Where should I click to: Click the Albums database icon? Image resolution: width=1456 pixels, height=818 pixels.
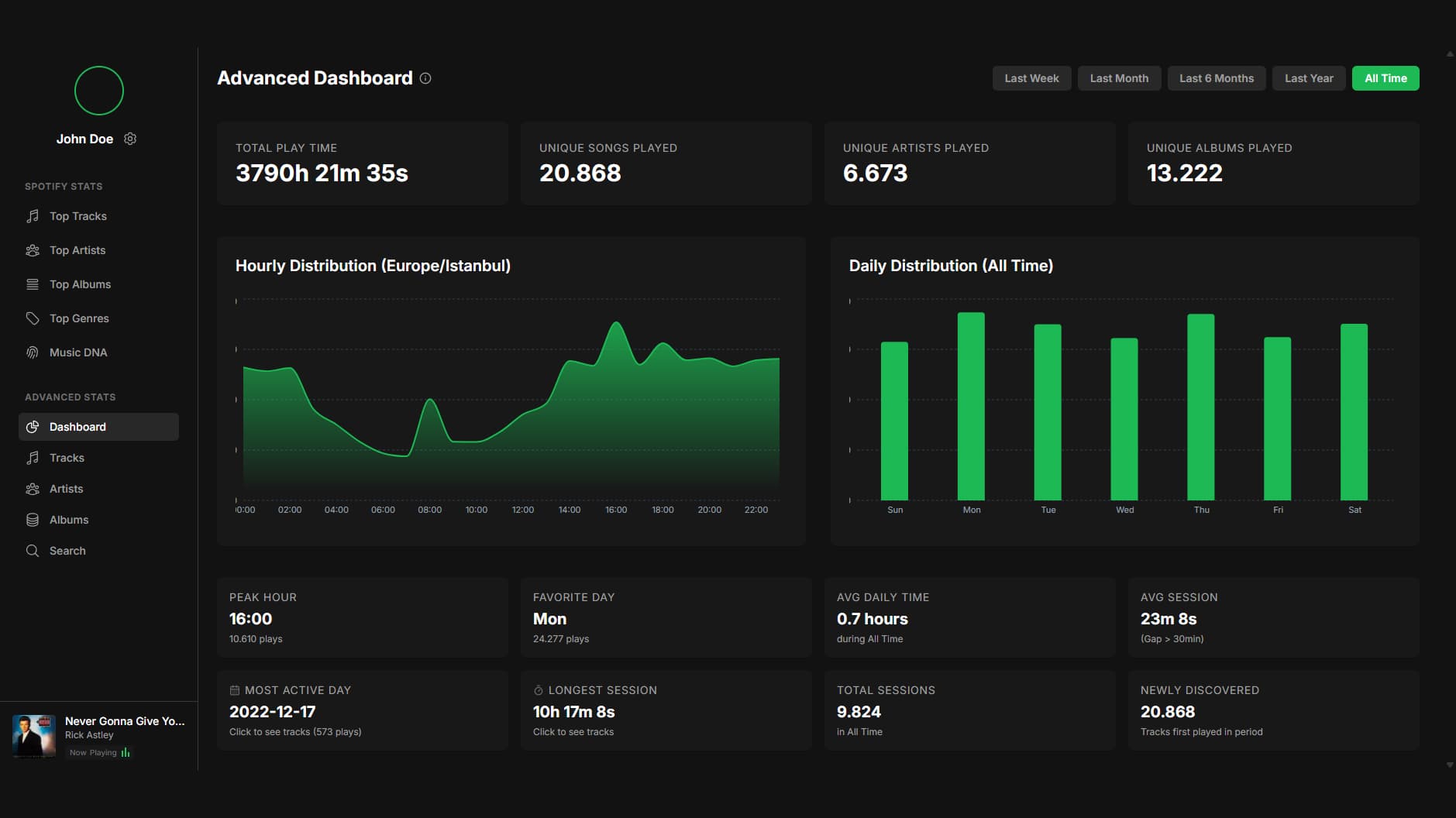coord(33,520)
